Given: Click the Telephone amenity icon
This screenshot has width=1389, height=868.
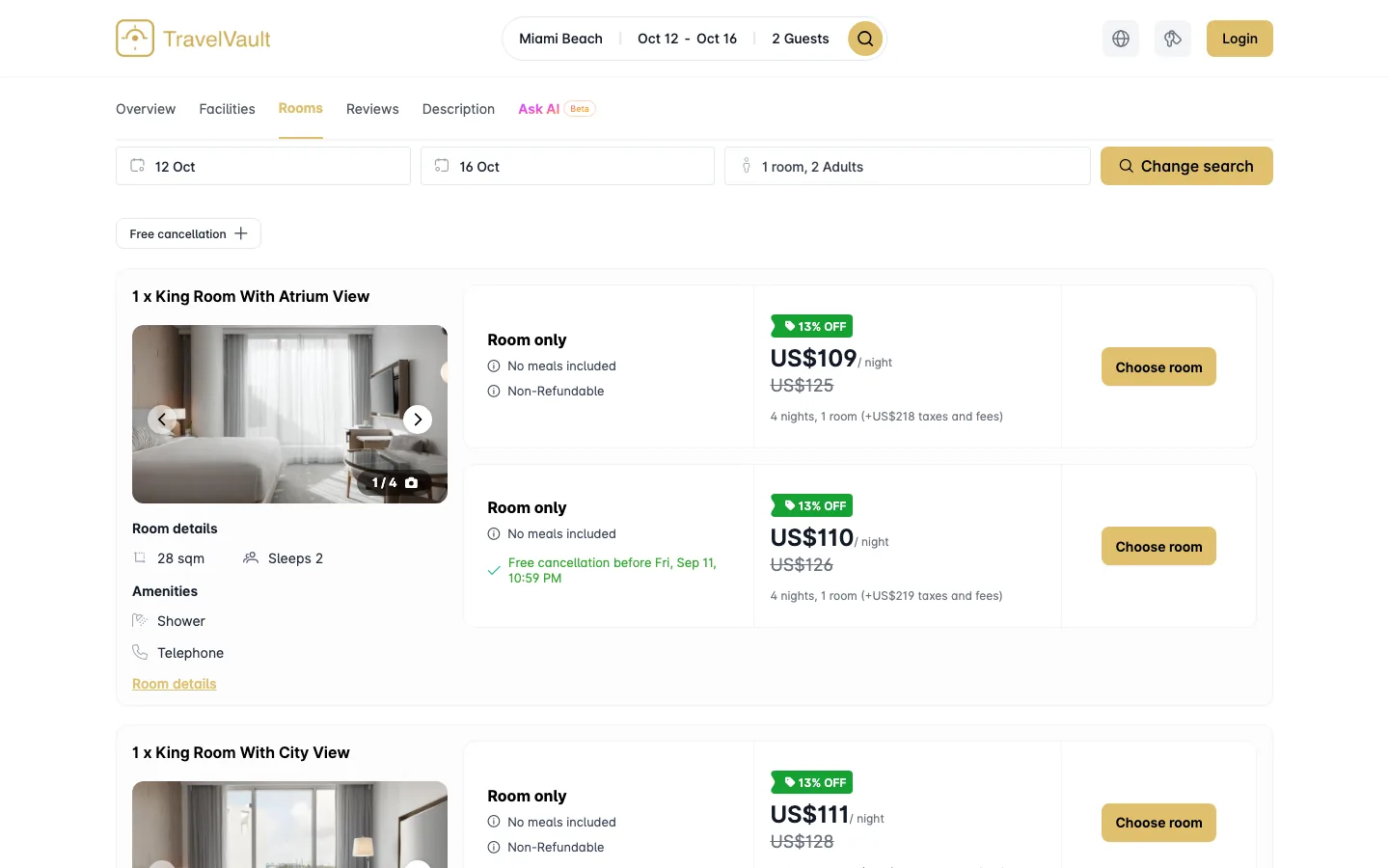Looking at the screenshot, I should [x=140, y=652].
